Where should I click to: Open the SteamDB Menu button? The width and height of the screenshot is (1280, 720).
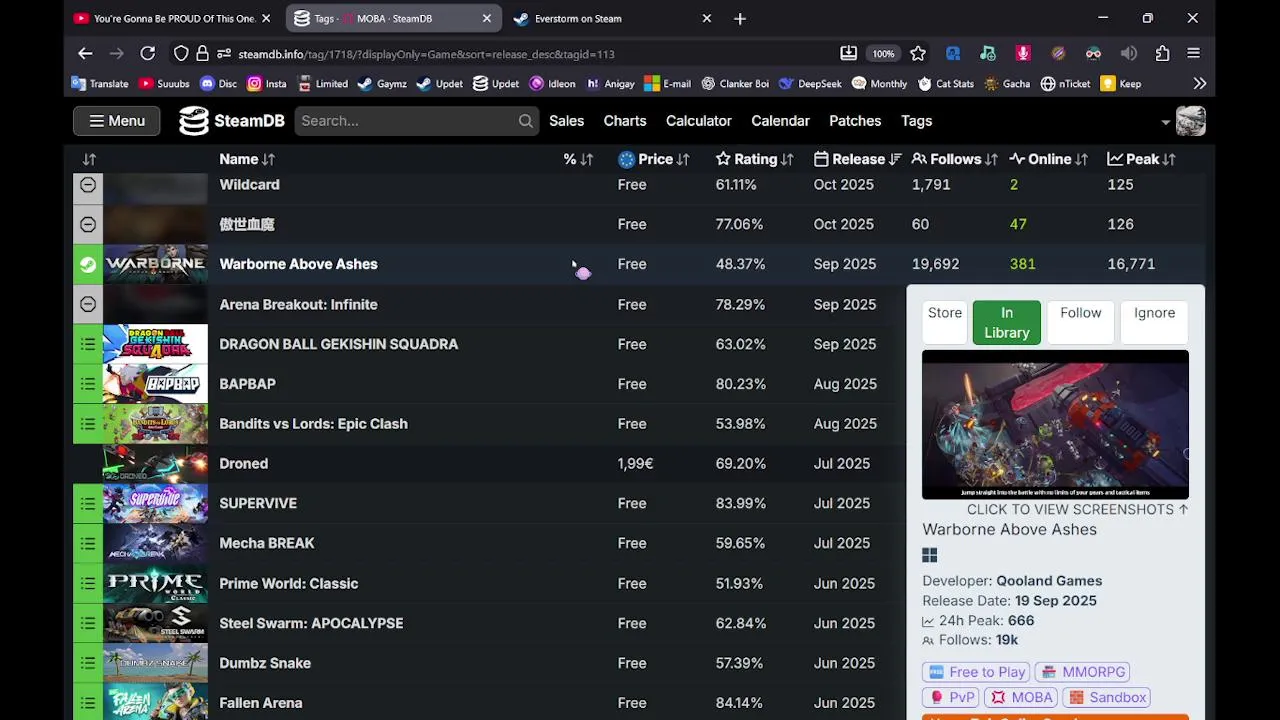coord(116,121)
